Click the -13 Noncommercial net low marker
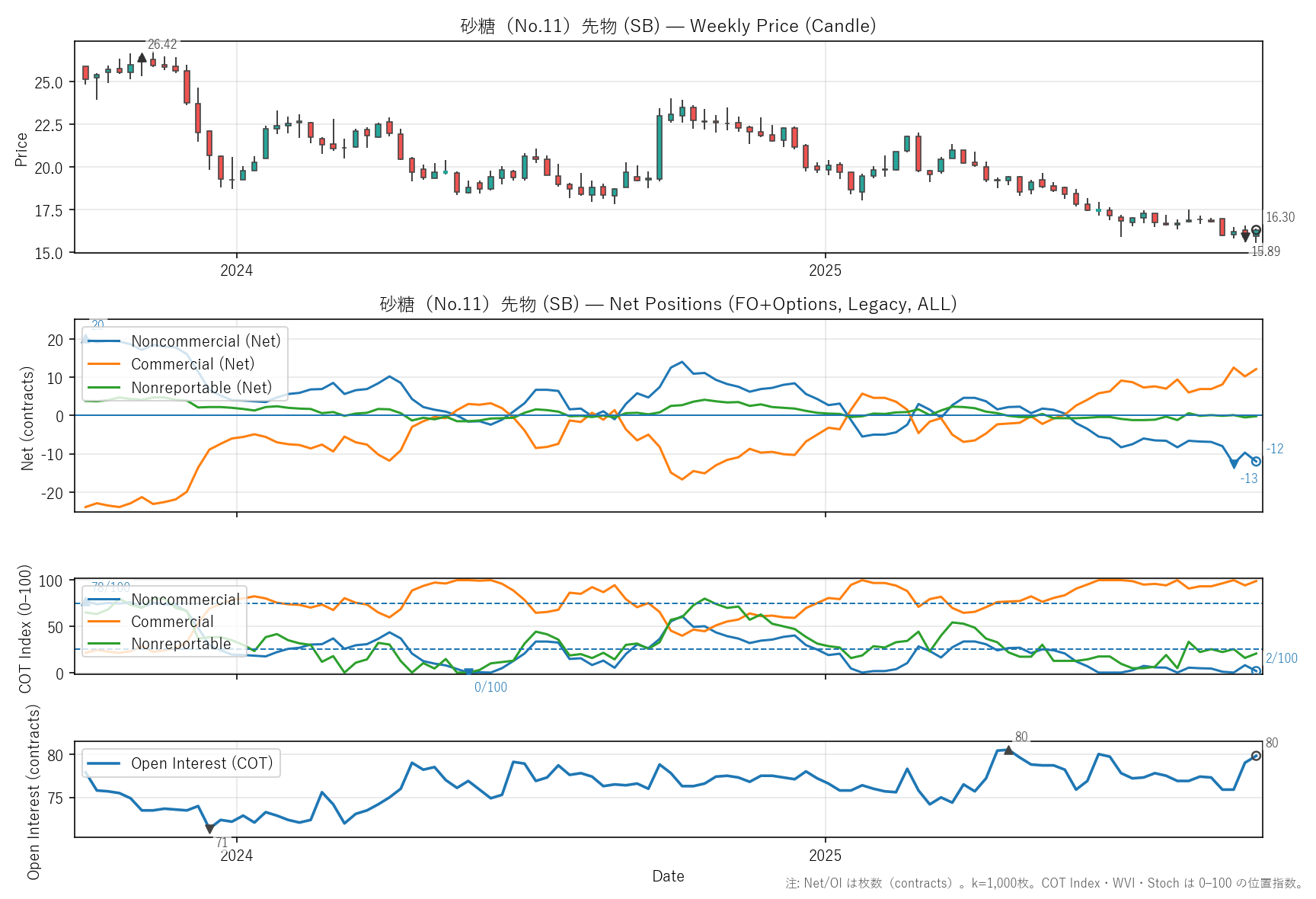Image resolution: width=1316 pixels, height=899 pixels. tap(1234, 464)
